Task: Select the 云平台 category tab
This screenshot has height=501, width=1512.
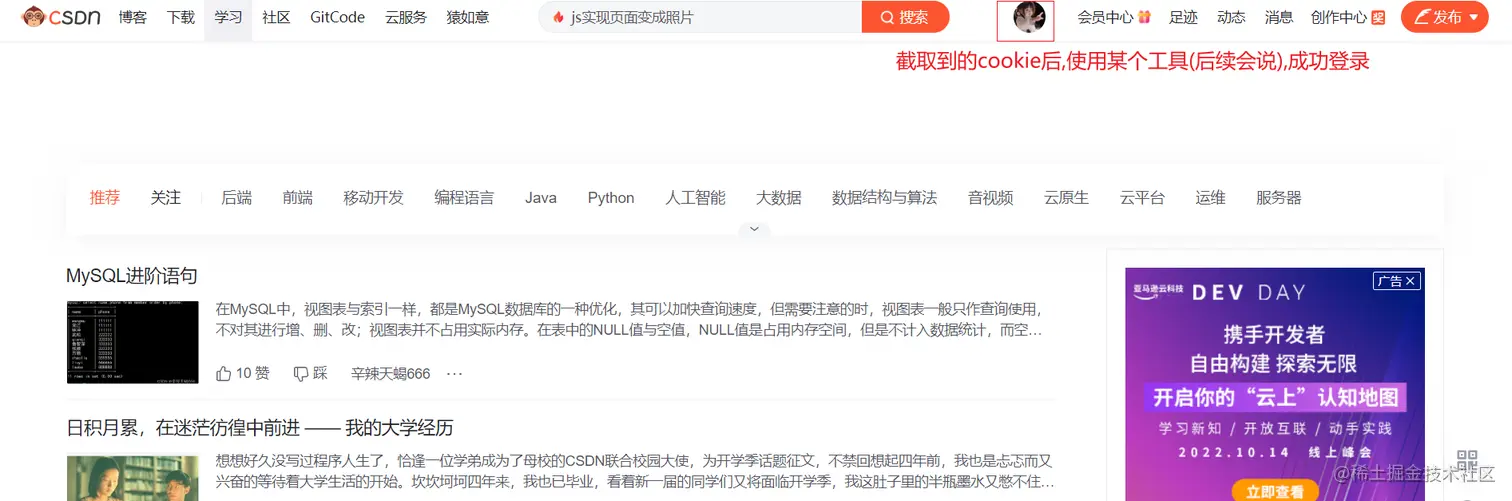Action: [1142, 198]
